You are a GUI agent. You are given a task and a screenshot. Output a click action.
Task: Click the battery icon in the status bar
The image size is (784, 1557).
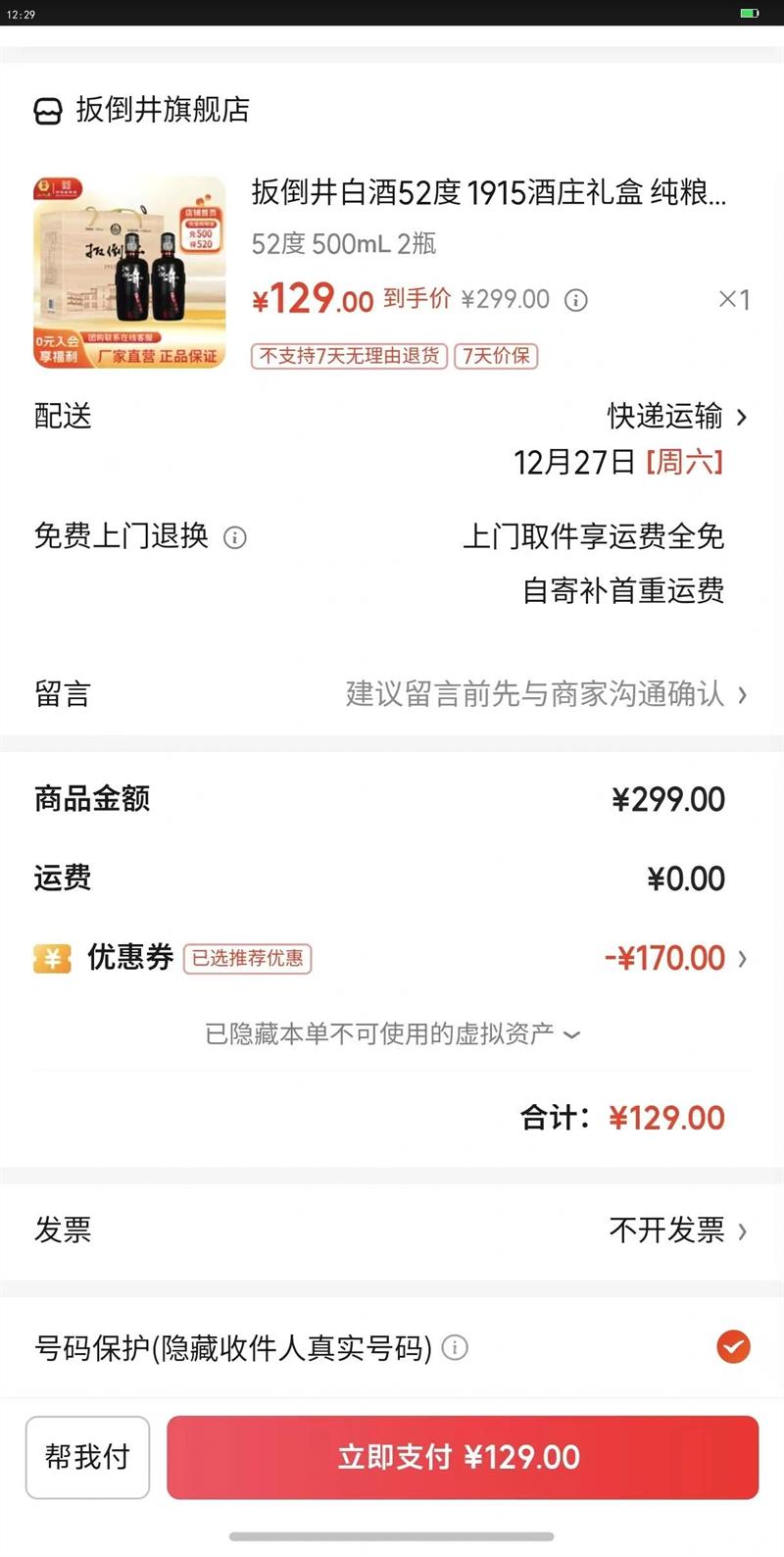(749, 14)
